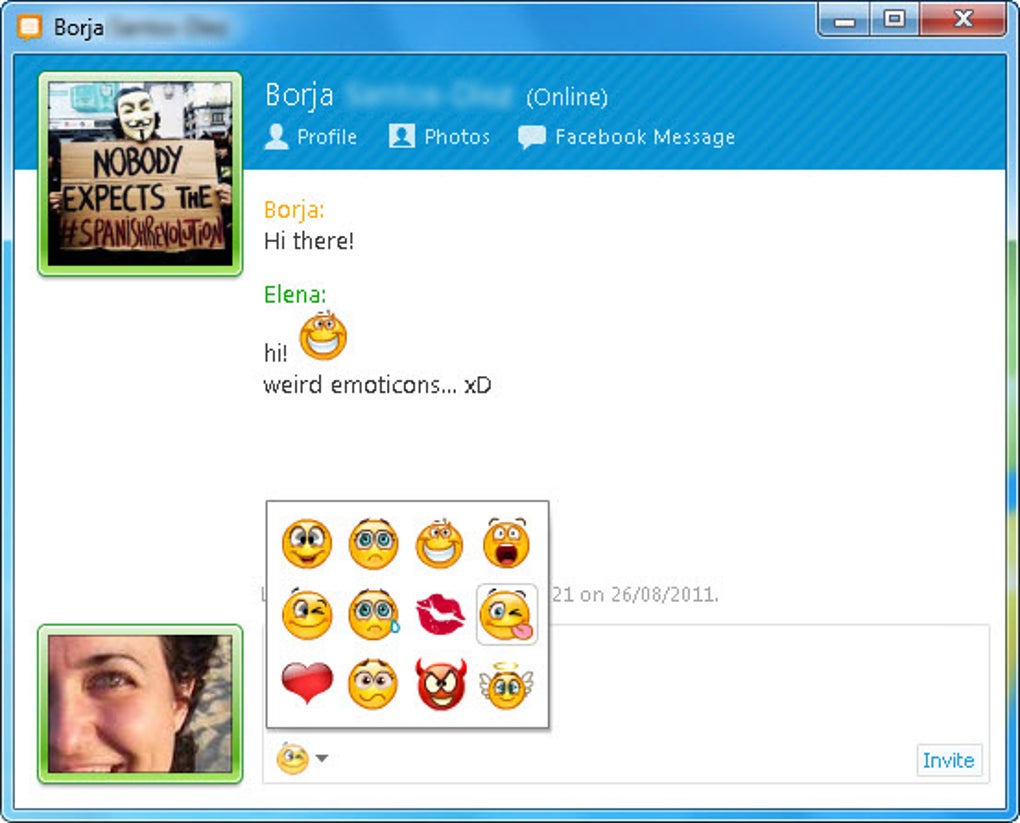Click Borja's profile picture thumbnail
This screenshot has width=1020, height=823.
pyautogui.click(x=140, y=174)
